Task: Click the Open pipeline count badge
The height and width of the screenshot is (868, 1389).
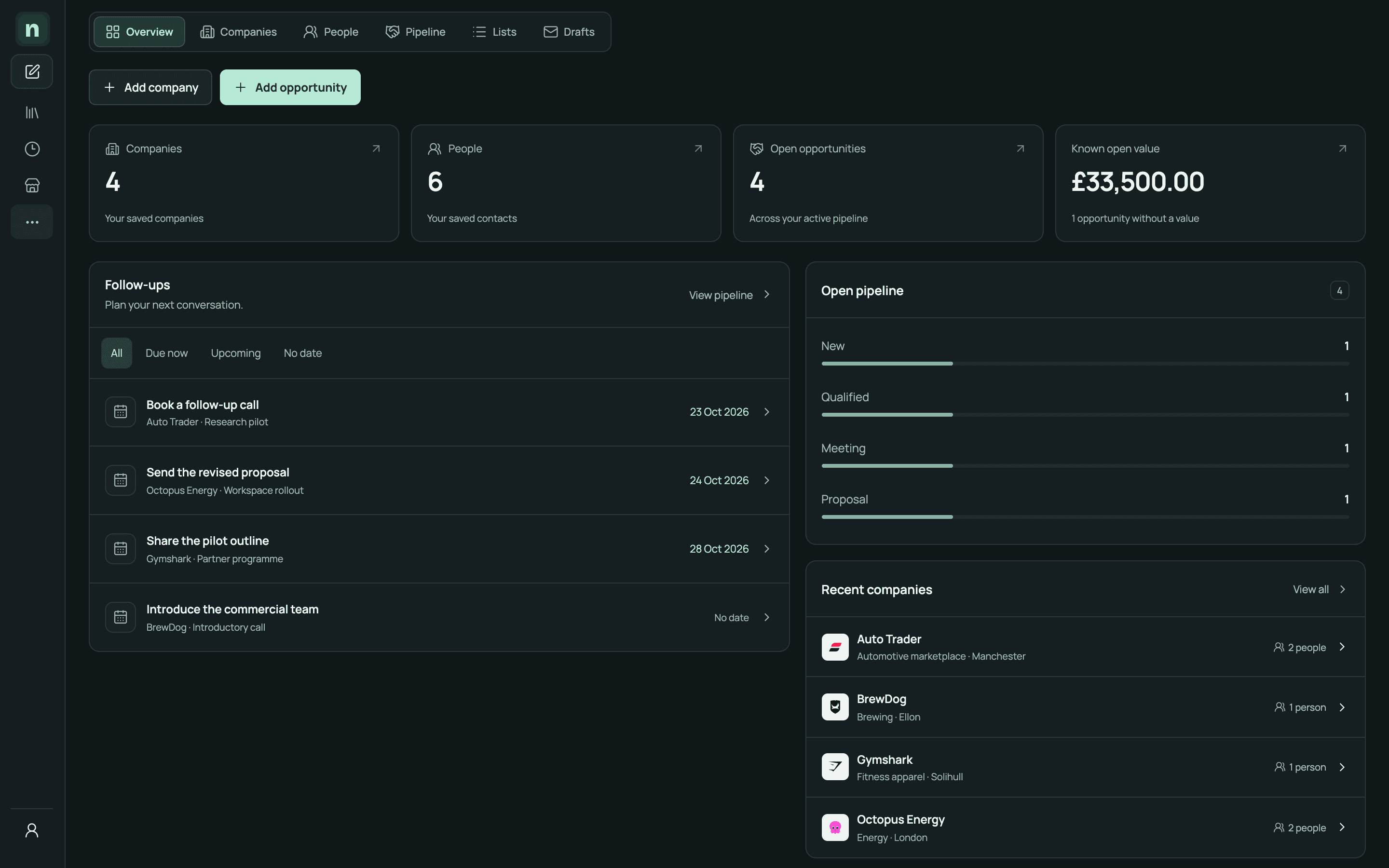Action: tap(1340, 290)
